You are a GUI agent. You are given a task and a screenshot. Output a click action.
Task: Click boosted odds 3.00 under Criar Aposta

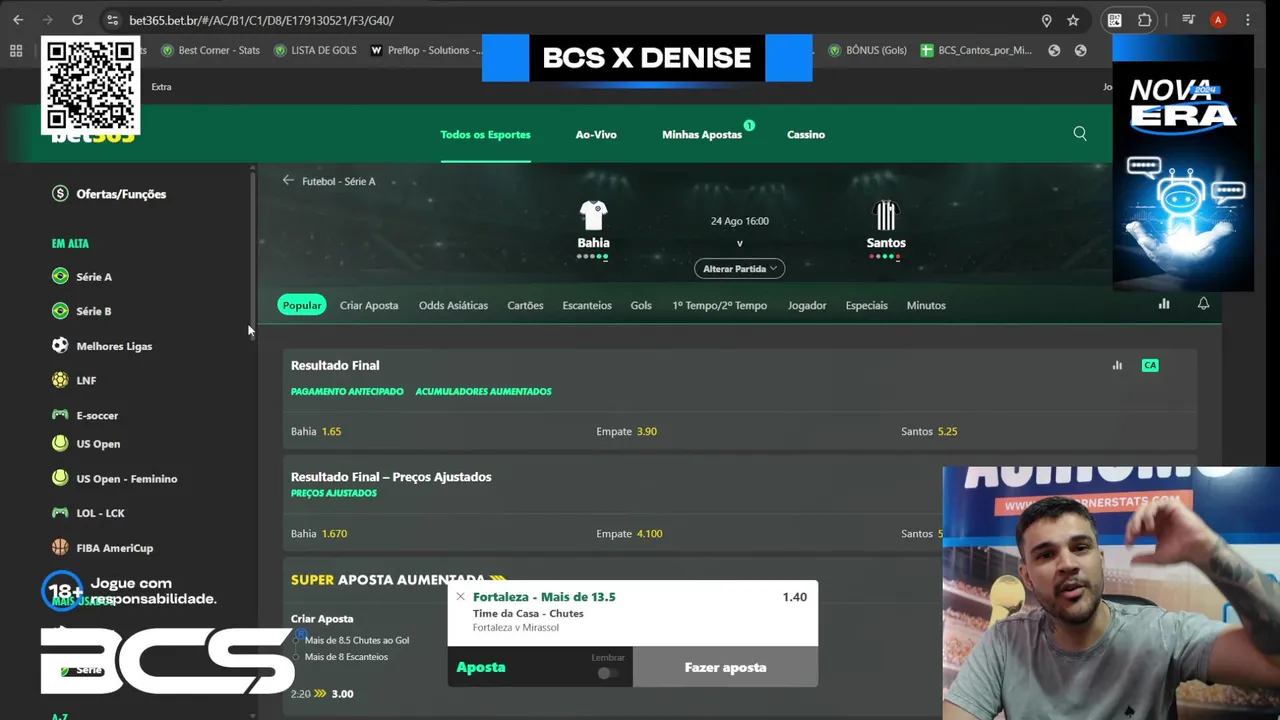click(342, 693)
